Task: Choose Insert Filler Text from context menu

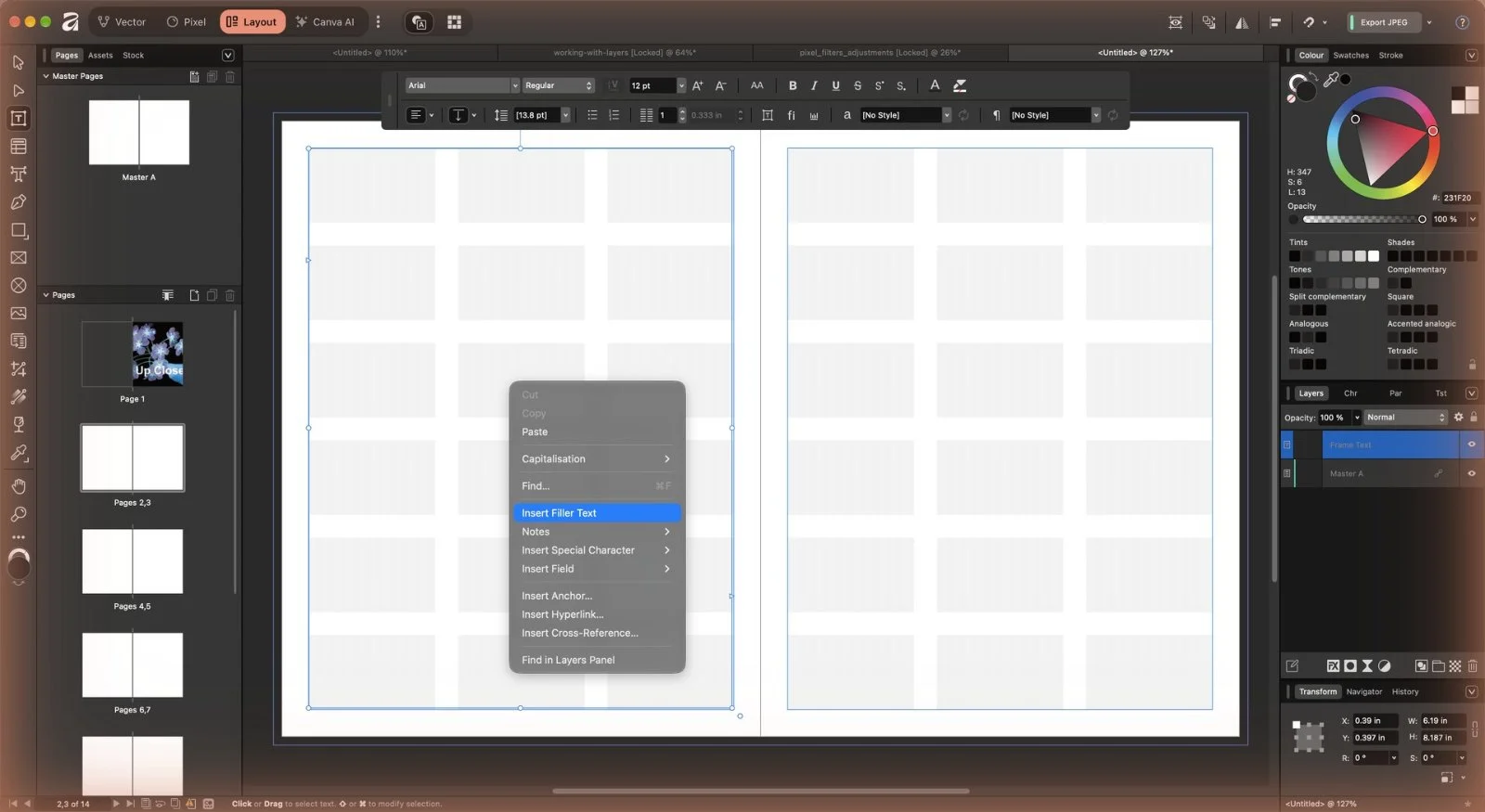Action: (597, 513)
